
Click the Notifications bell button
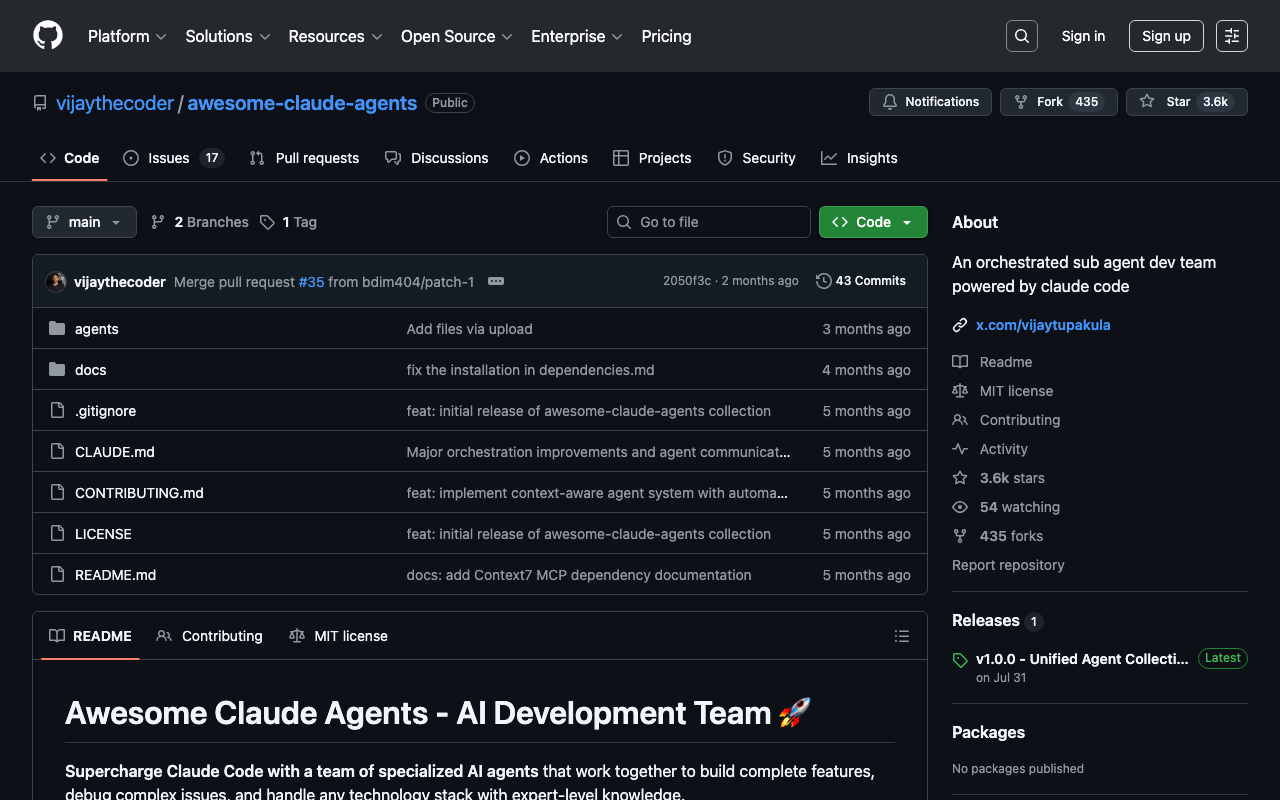(x=930, y=102)
